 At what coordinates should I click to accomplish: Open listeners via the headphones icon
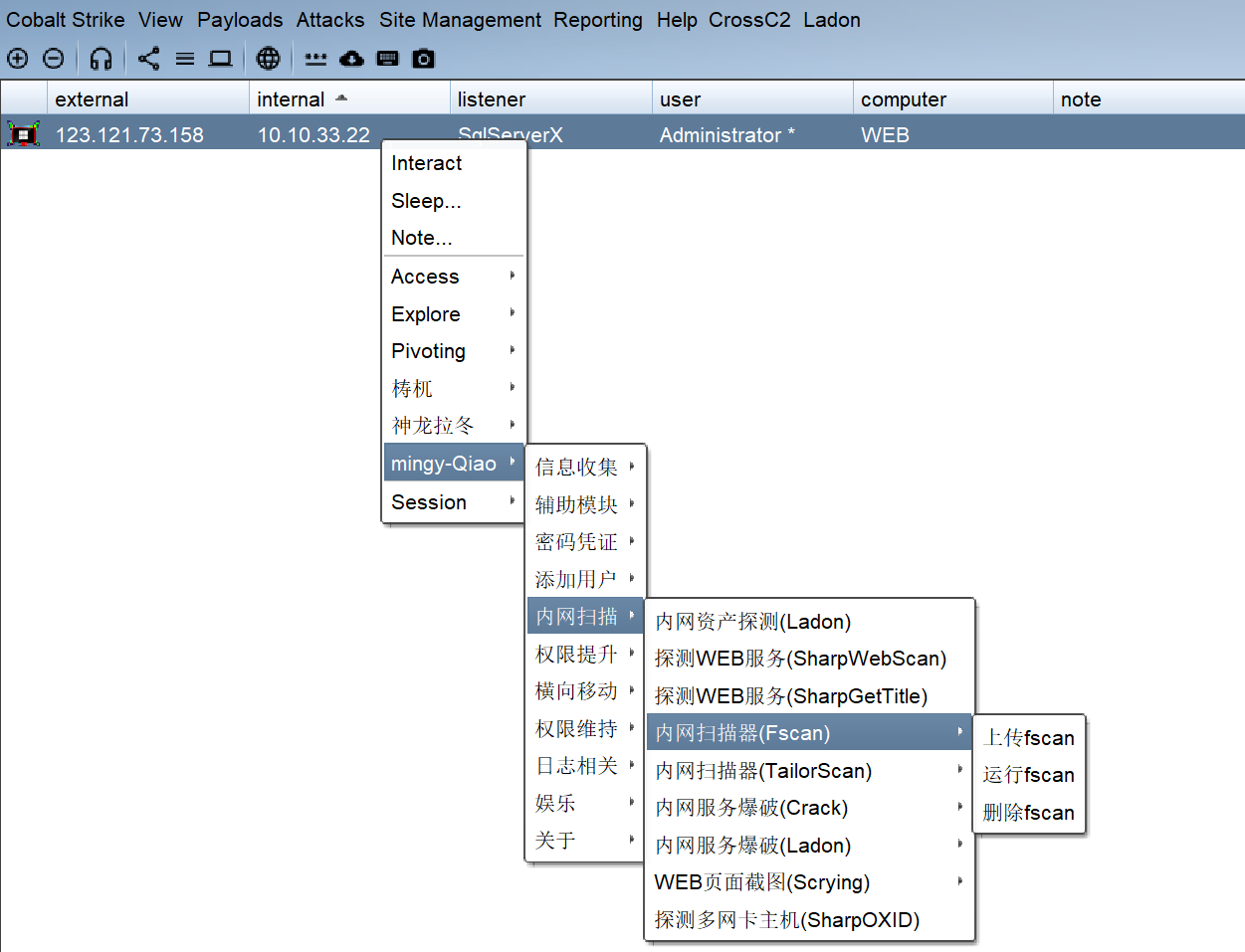pos(101,59)
